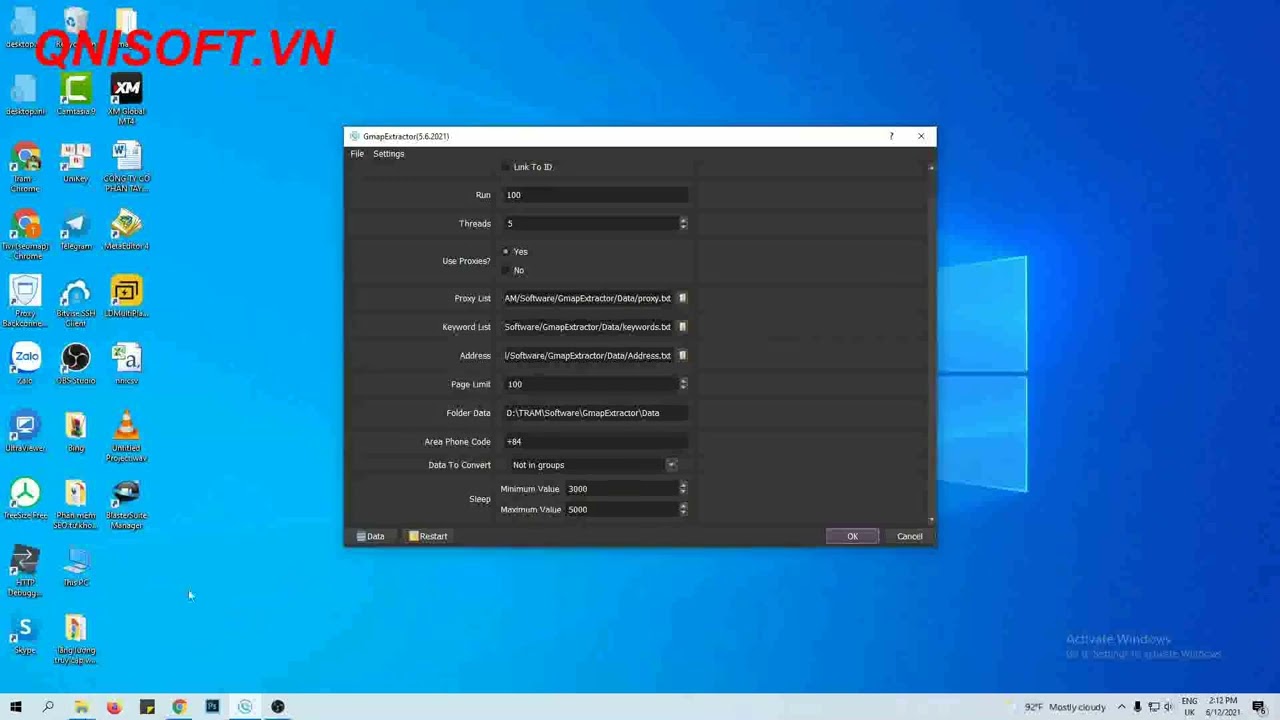
Task: Click inside the Address path field
Action: [588, 355]
